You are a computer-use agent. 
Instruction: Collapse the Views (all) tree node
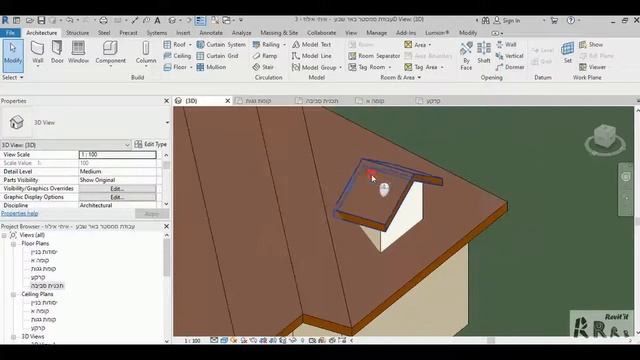pyautogui.click(x=4, y=235)
